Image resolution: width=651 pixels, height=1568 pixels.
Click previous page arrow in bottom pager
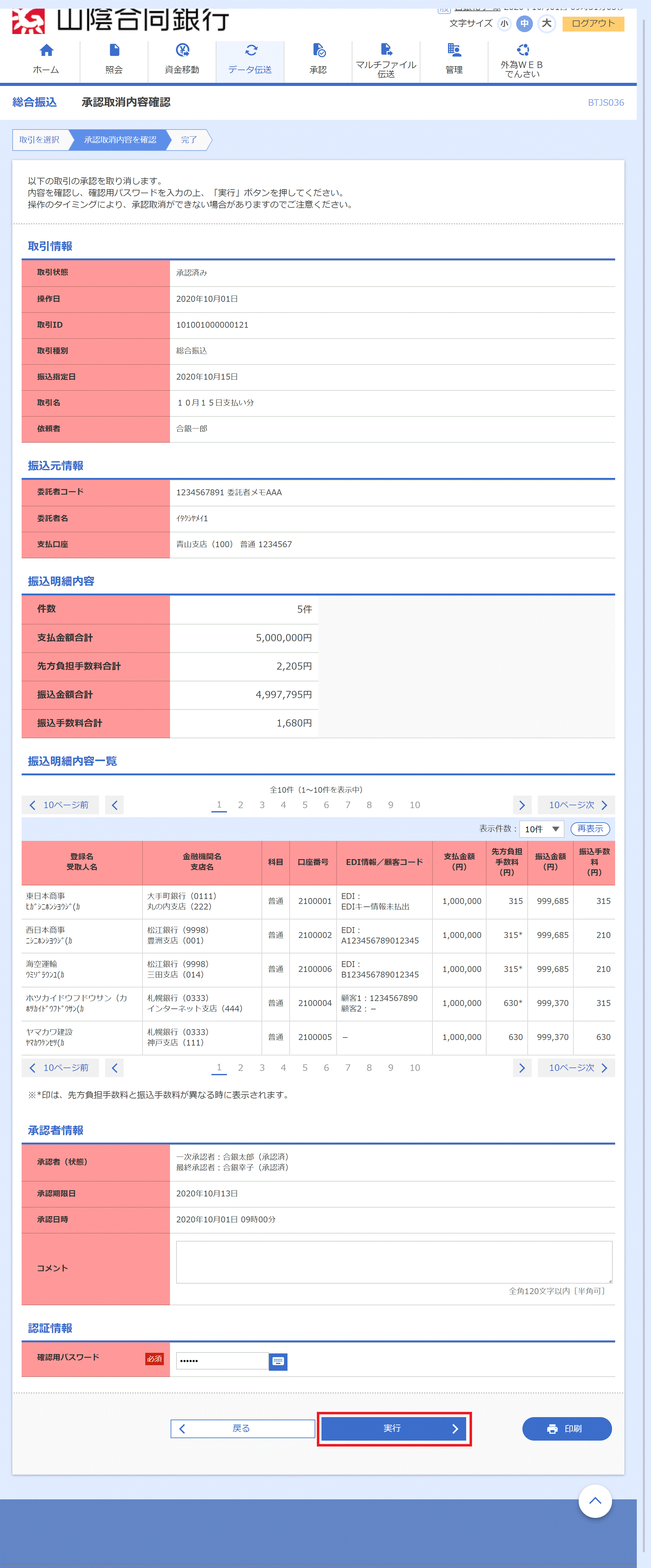[114, 1068]
